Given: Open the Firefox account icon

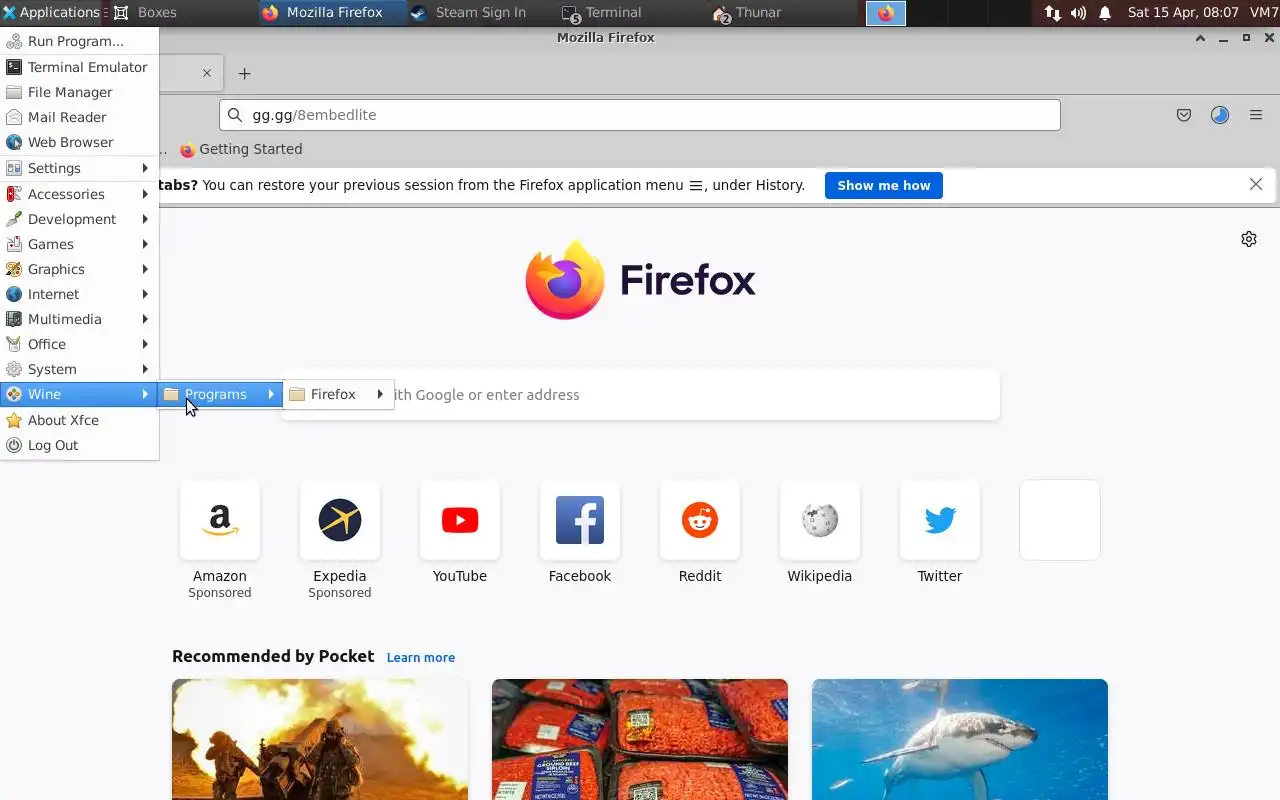Looking at the screenshot, I should pyautogui.click(x=1220, y=115).
